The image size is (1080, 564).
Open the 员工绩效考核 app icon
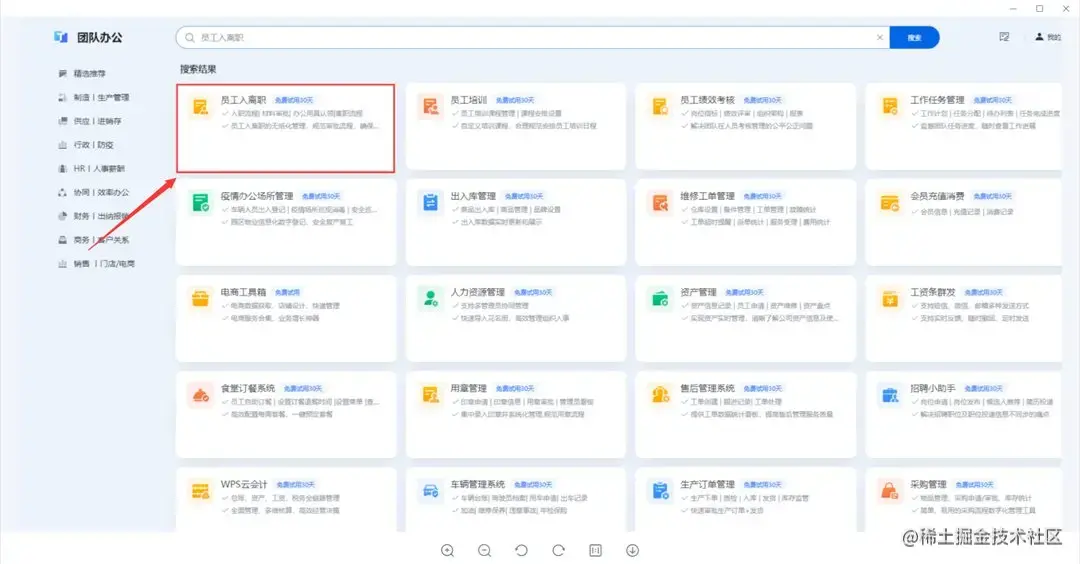pos(660,107)
